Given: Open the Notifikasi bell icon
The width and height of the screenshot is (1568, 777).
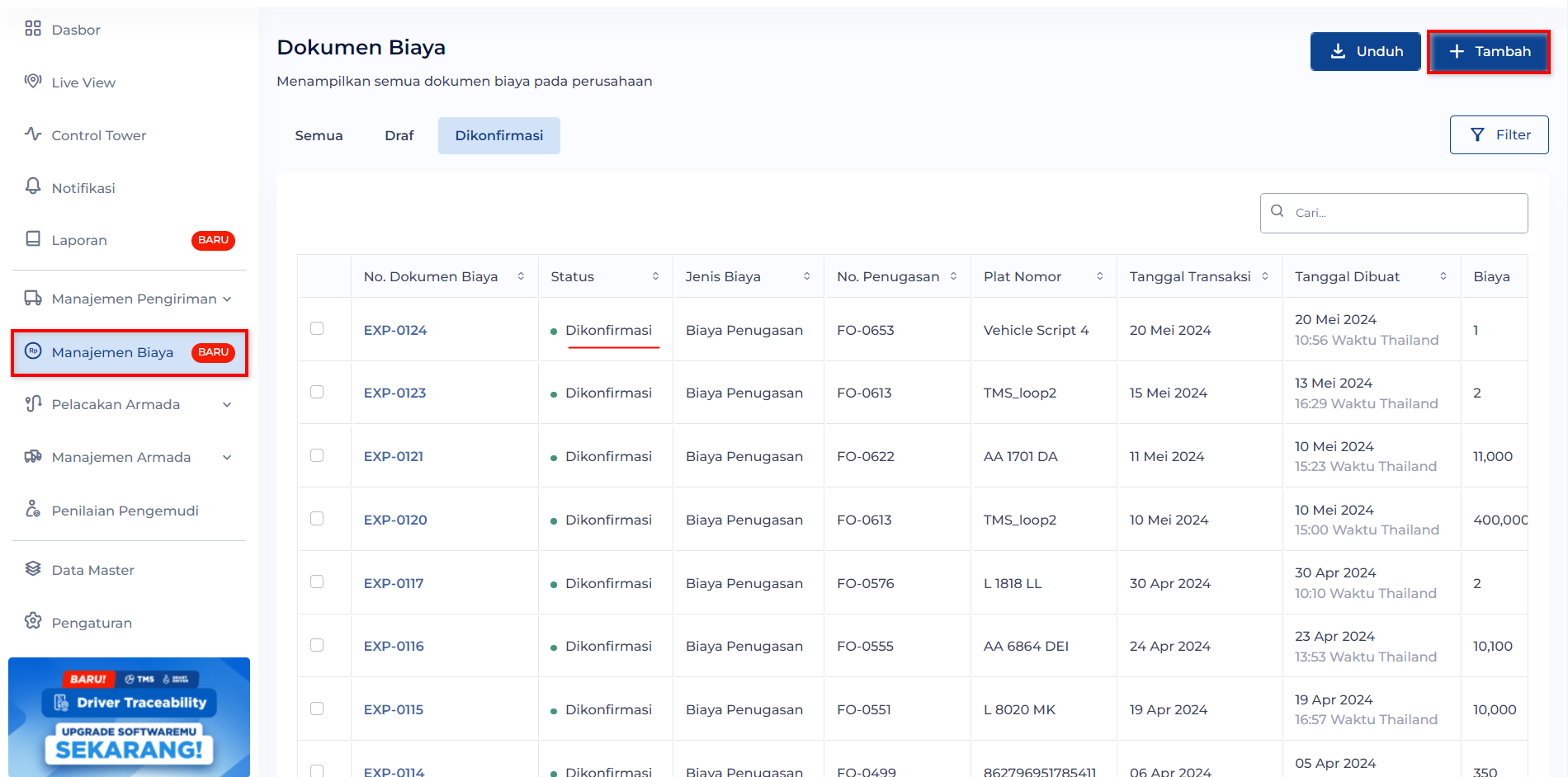Looking at the screenshot, I should (x=33, y=186).
